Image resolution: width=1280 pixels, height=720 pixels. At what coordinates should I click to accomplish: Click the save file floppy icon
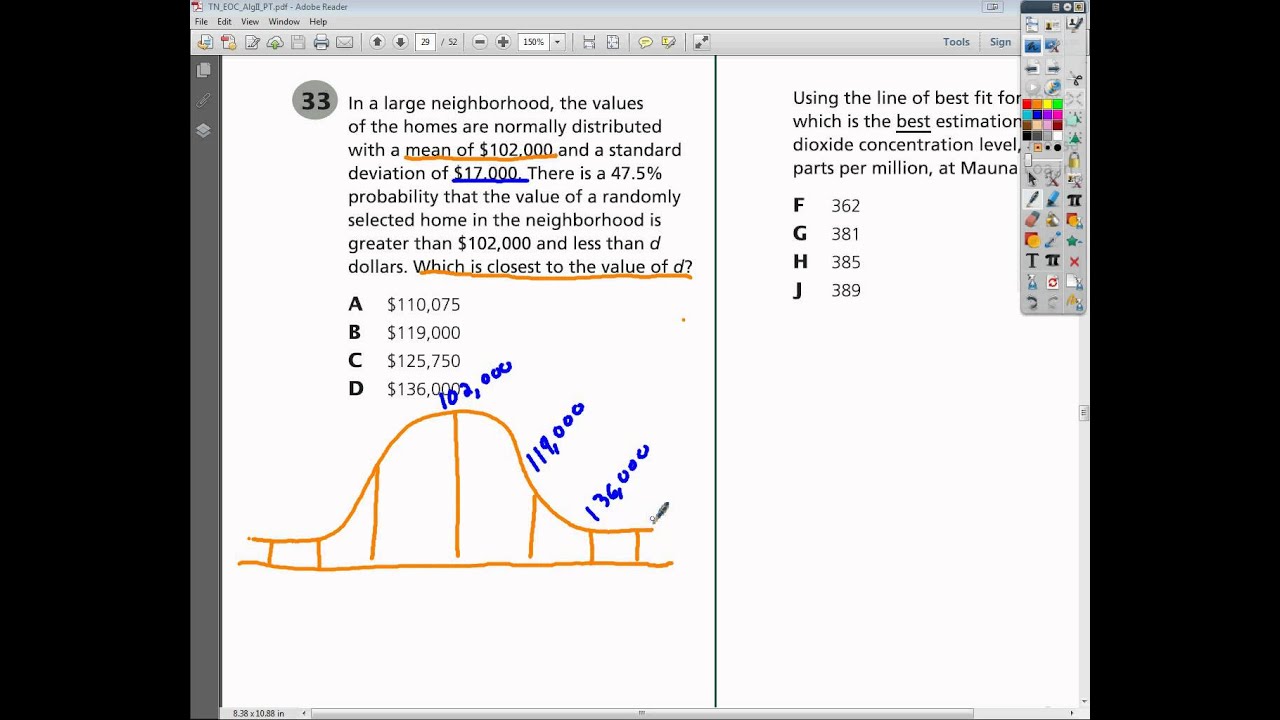click(x=298, y=42)
